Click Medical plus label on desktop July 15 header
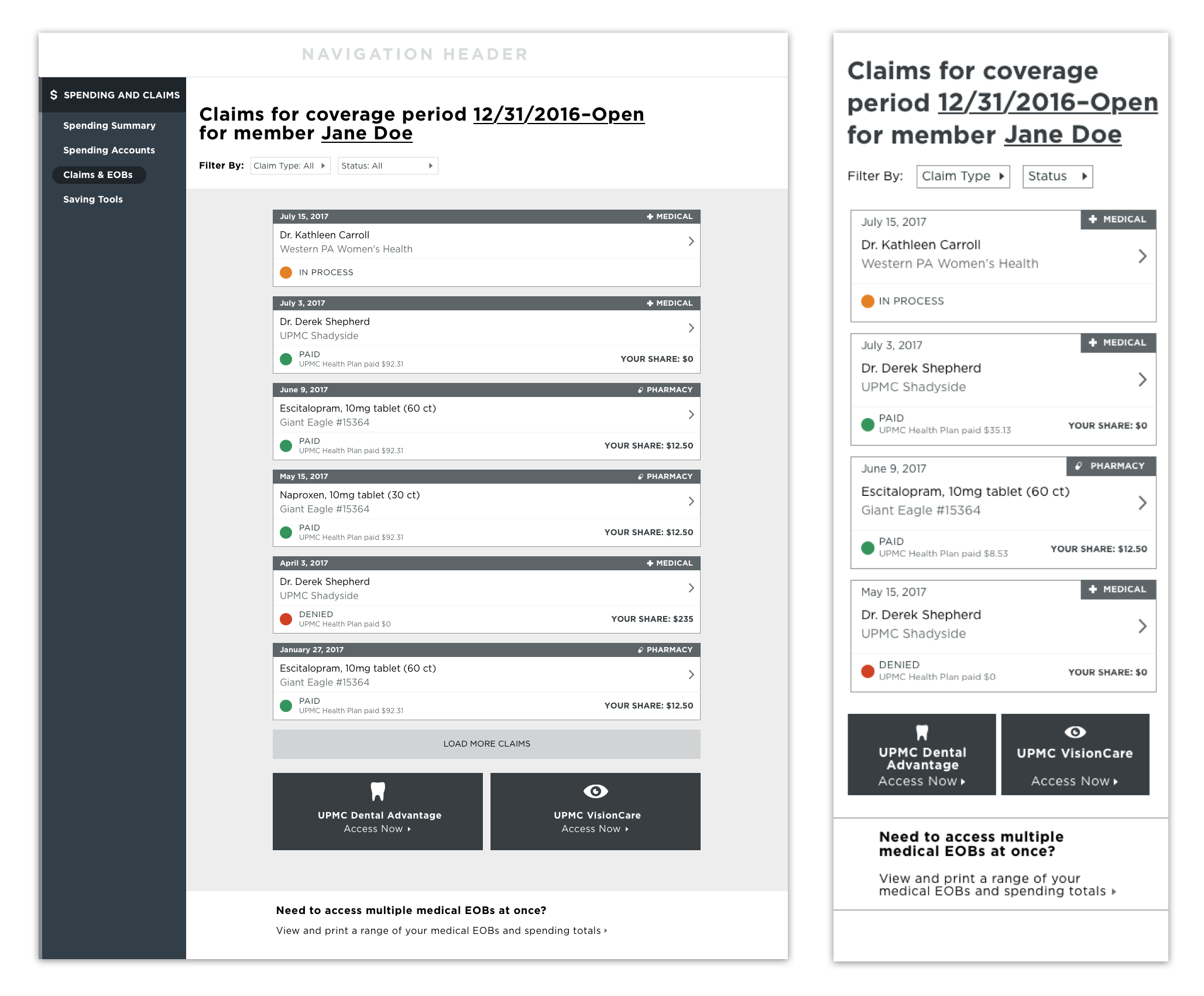This screenshot has width=1204, height=996. coord(670,217)
